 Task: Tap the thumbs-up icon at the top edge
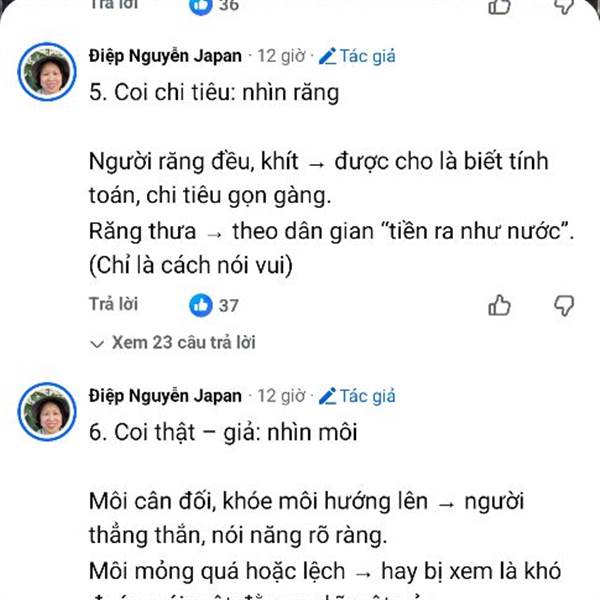click(x=499, y=6)
